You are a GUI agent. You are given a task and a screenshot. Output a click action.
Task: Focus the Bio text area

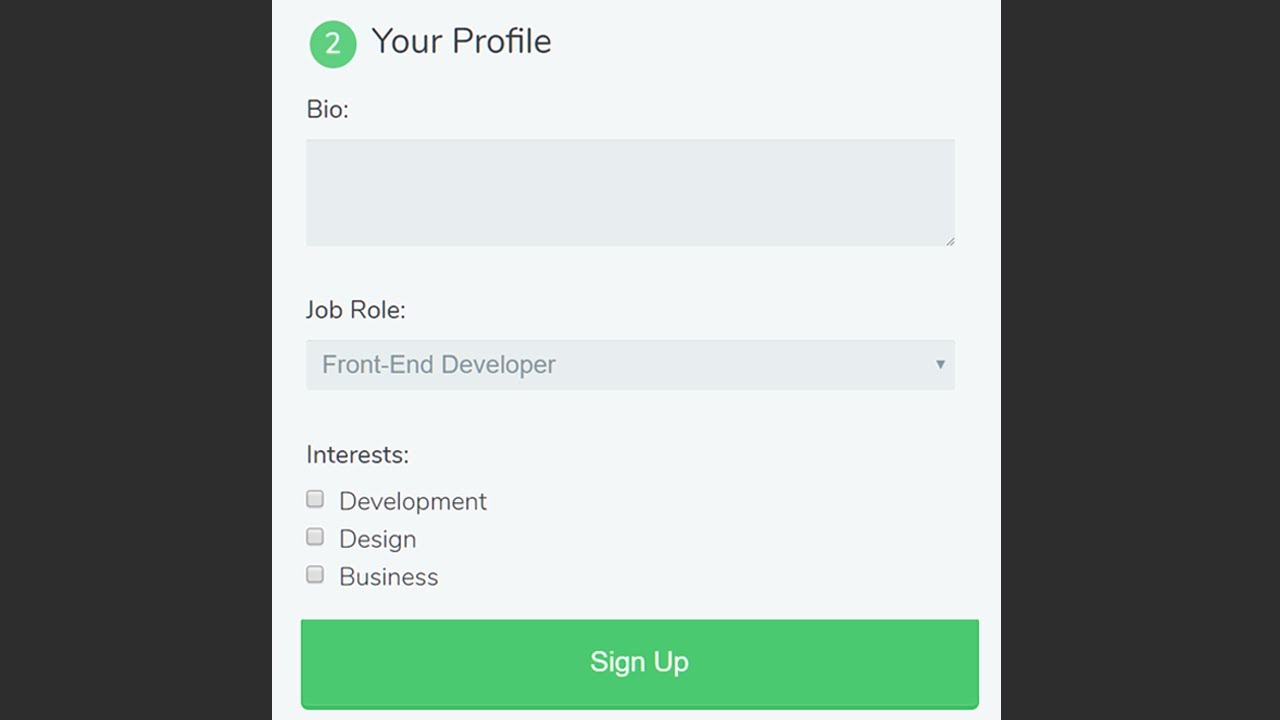[630, 192]
